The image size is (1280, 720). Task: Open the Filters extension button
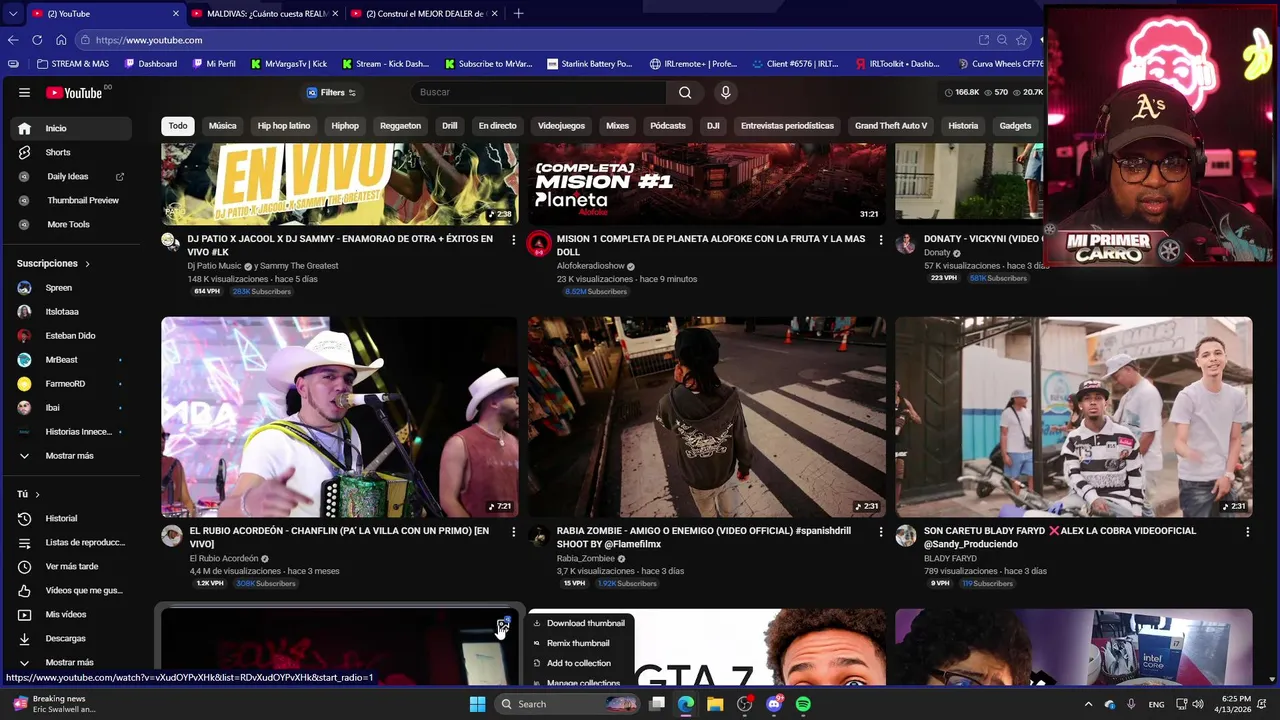click(331, 93)
